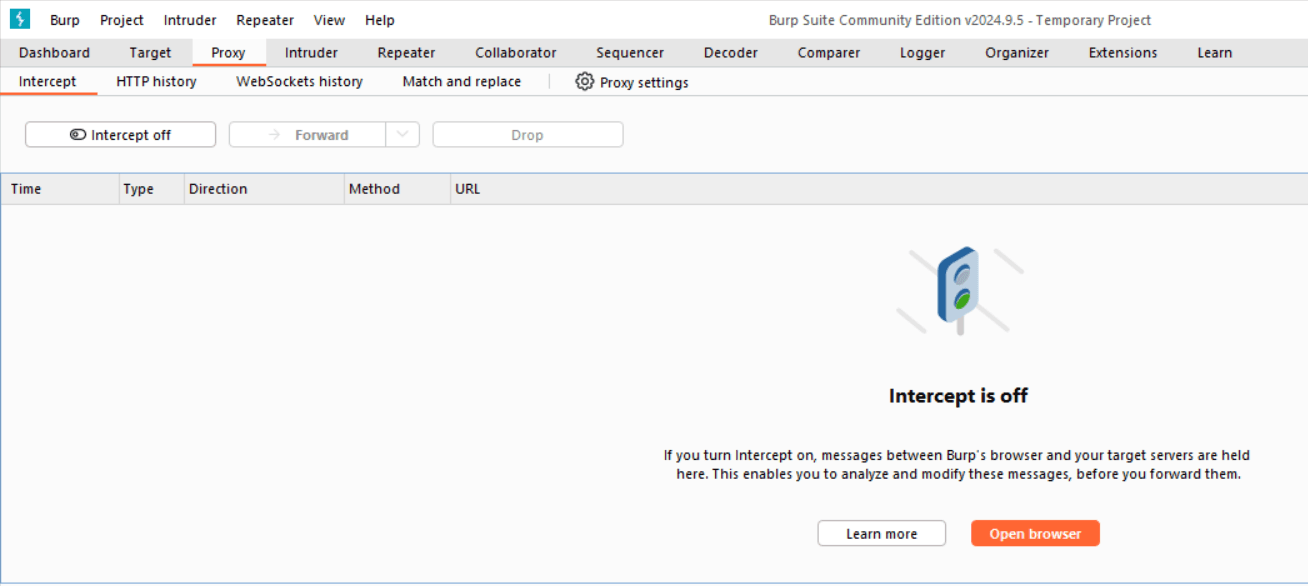Open the Repeater menu in menu bar
Image resolution: width=1308 pixels, height=586 pixels.
pos(265,20)
